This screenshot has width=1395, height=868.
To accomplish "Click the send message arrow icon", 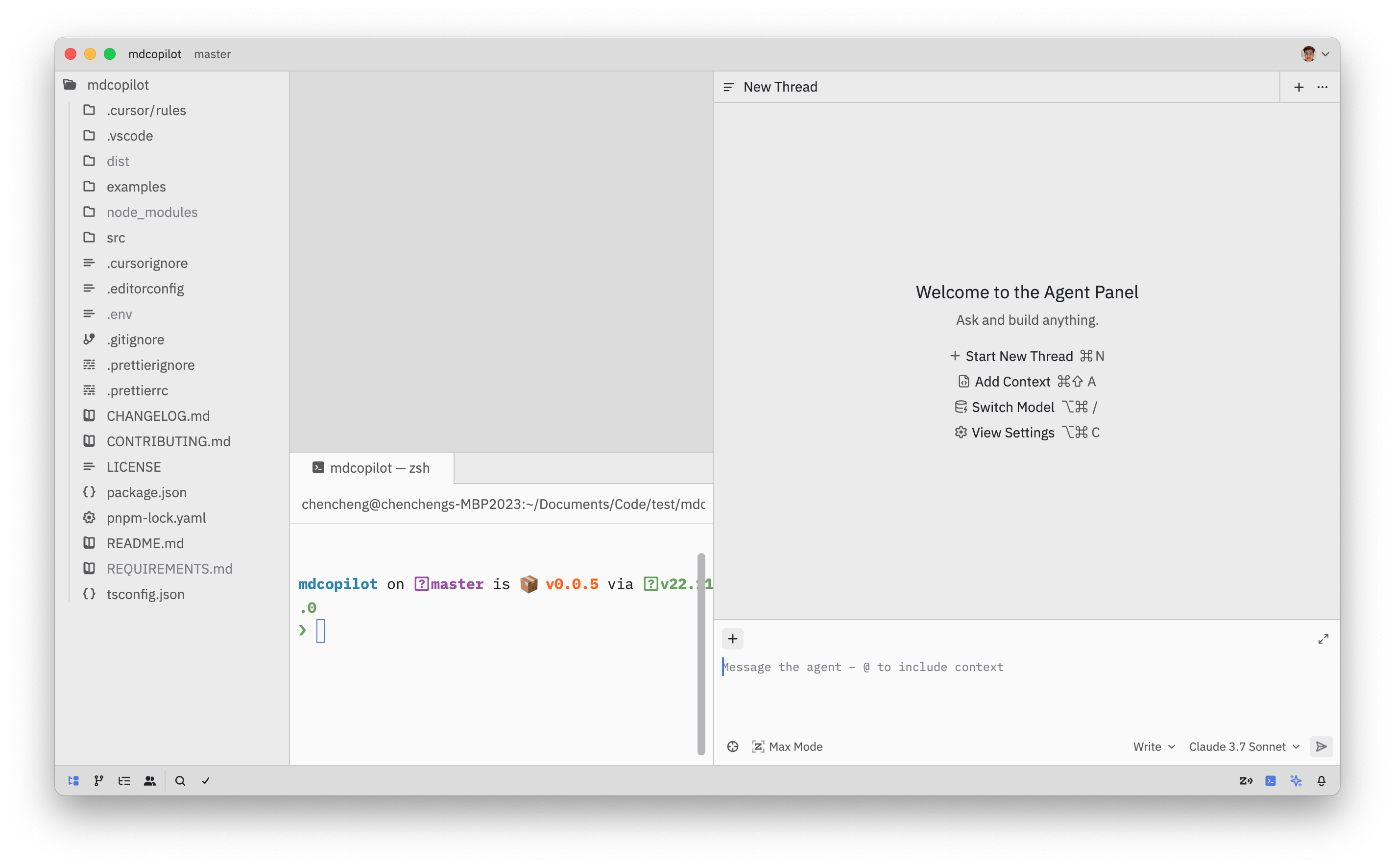I will 1321,747.
